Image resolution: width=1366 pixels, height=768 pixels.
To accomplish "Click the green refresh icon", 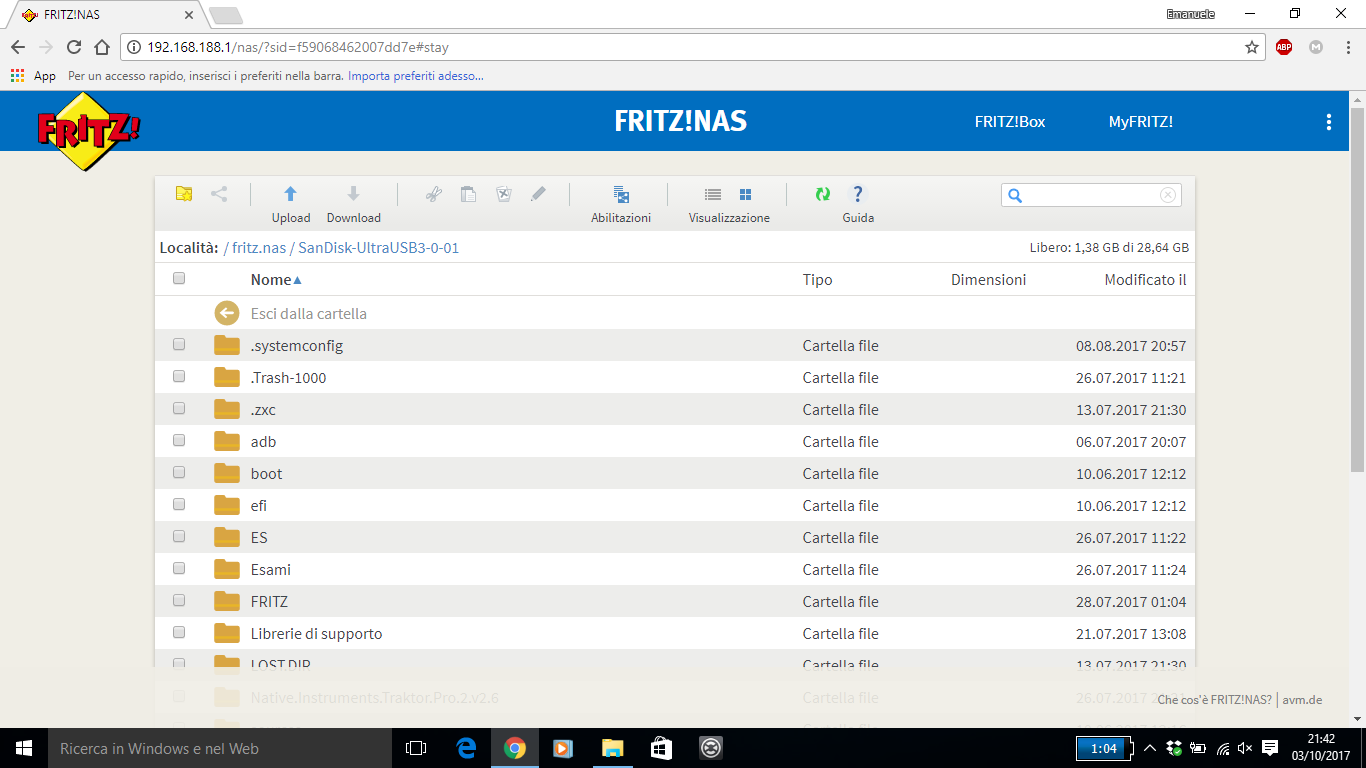I will click(822, 194).
